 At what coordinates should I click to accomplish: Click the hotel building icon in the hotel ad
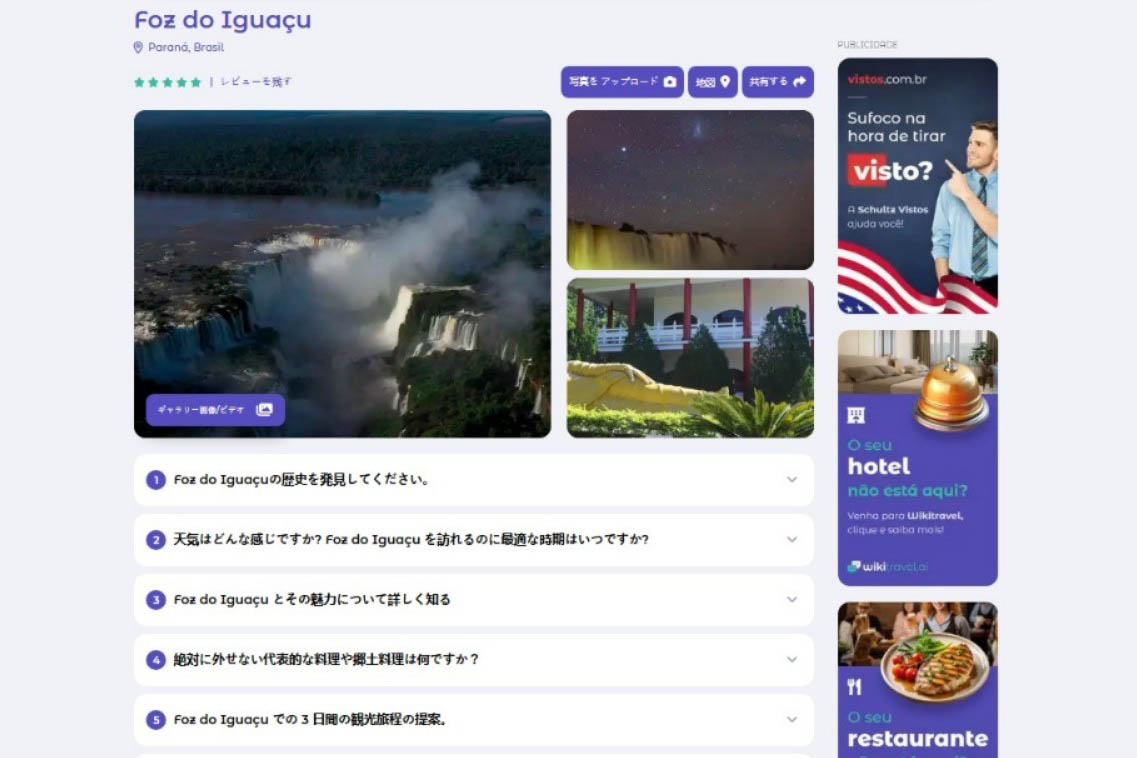(x=856, y=416)
